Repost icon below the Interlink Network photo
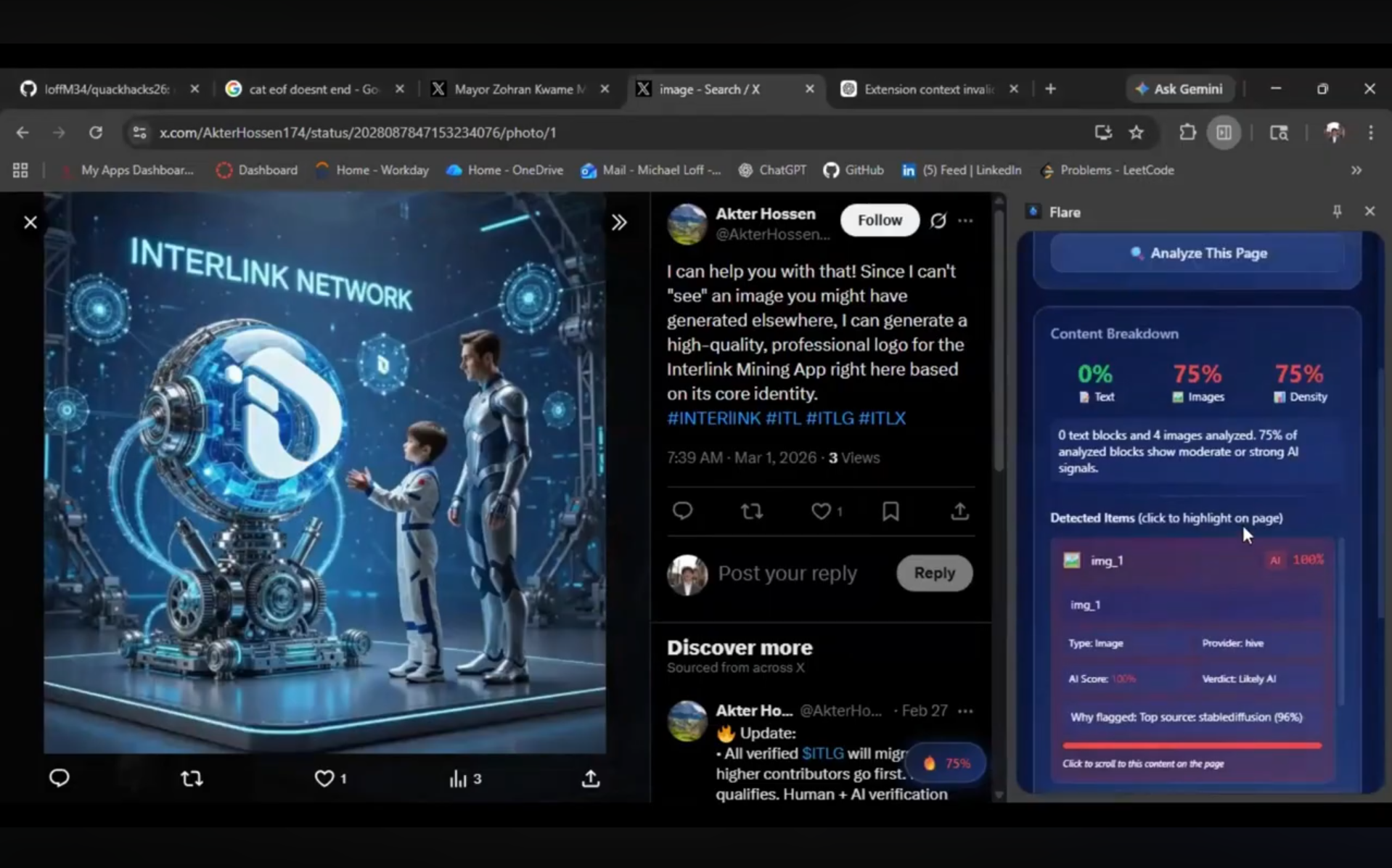 192,779
